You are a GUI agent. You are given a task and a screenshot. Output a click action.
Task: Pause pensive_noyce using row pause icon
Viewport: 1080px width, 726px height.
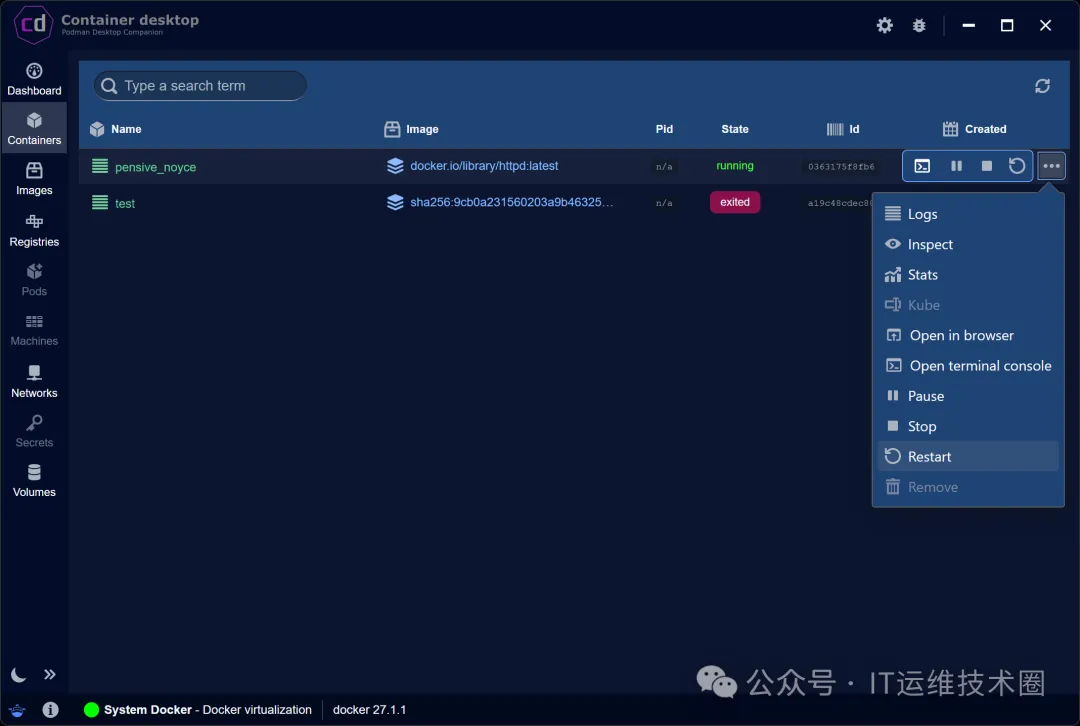coord(956,166)
